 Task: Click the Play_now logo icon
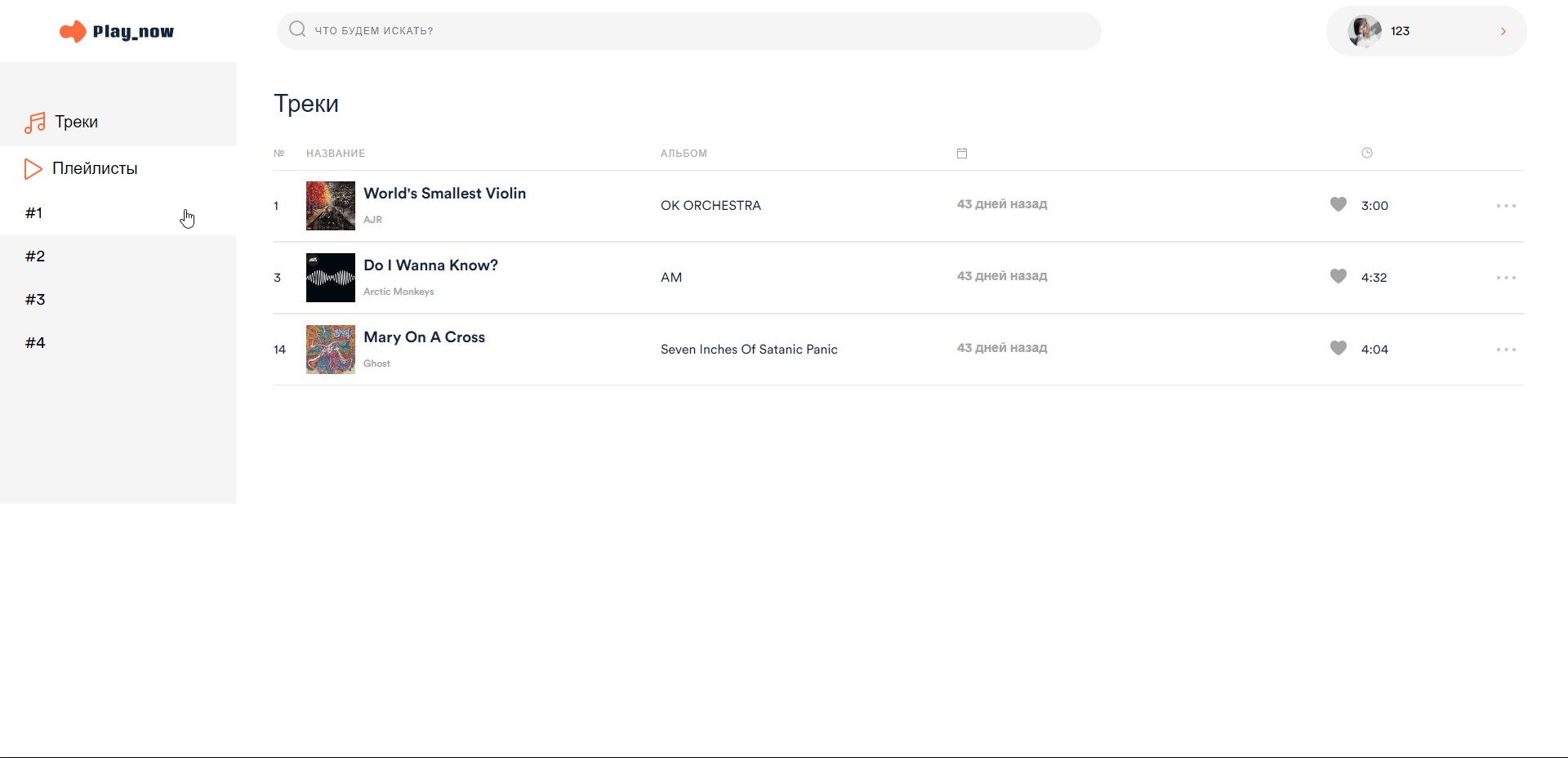(x=73, y=32)
